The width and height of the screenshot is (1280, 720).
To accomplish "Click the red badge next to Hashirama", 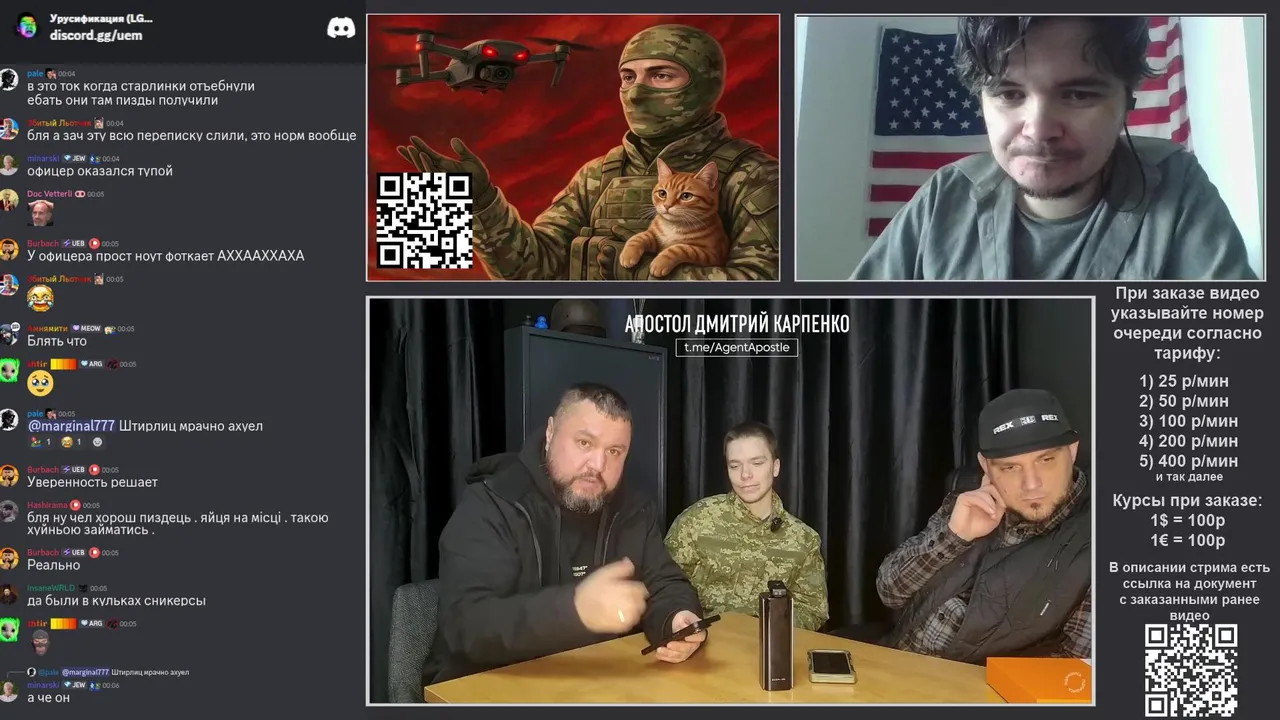I will pyautogui.click(x=75, y=505).
